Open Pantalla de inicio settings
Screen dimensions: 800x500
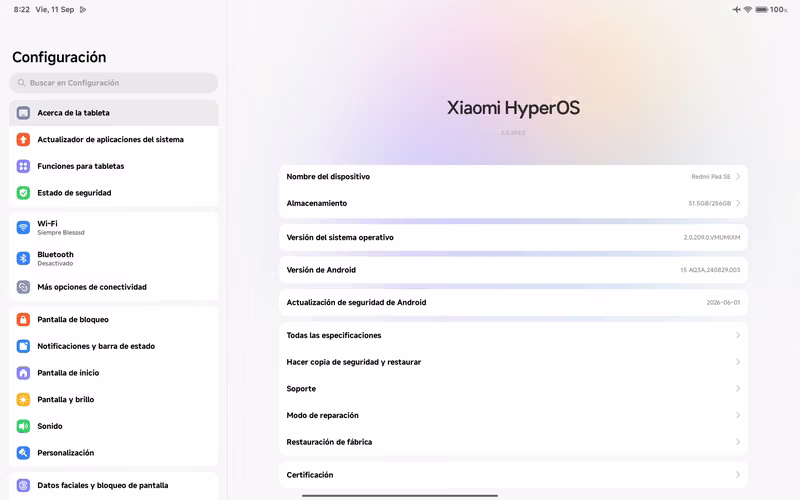[114, 372]
